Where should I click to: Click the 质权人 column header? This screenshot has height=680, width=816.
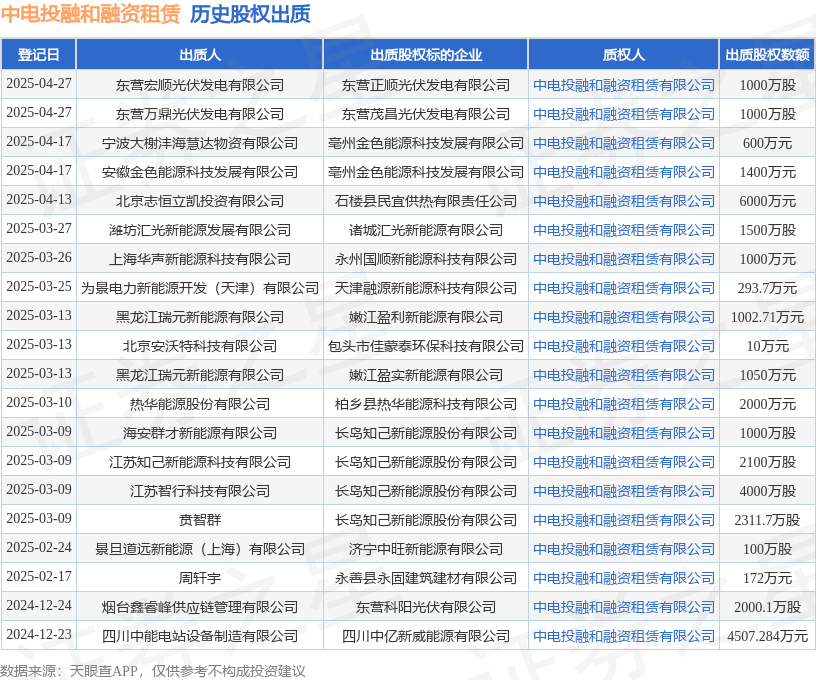click(x=623, y=55)
